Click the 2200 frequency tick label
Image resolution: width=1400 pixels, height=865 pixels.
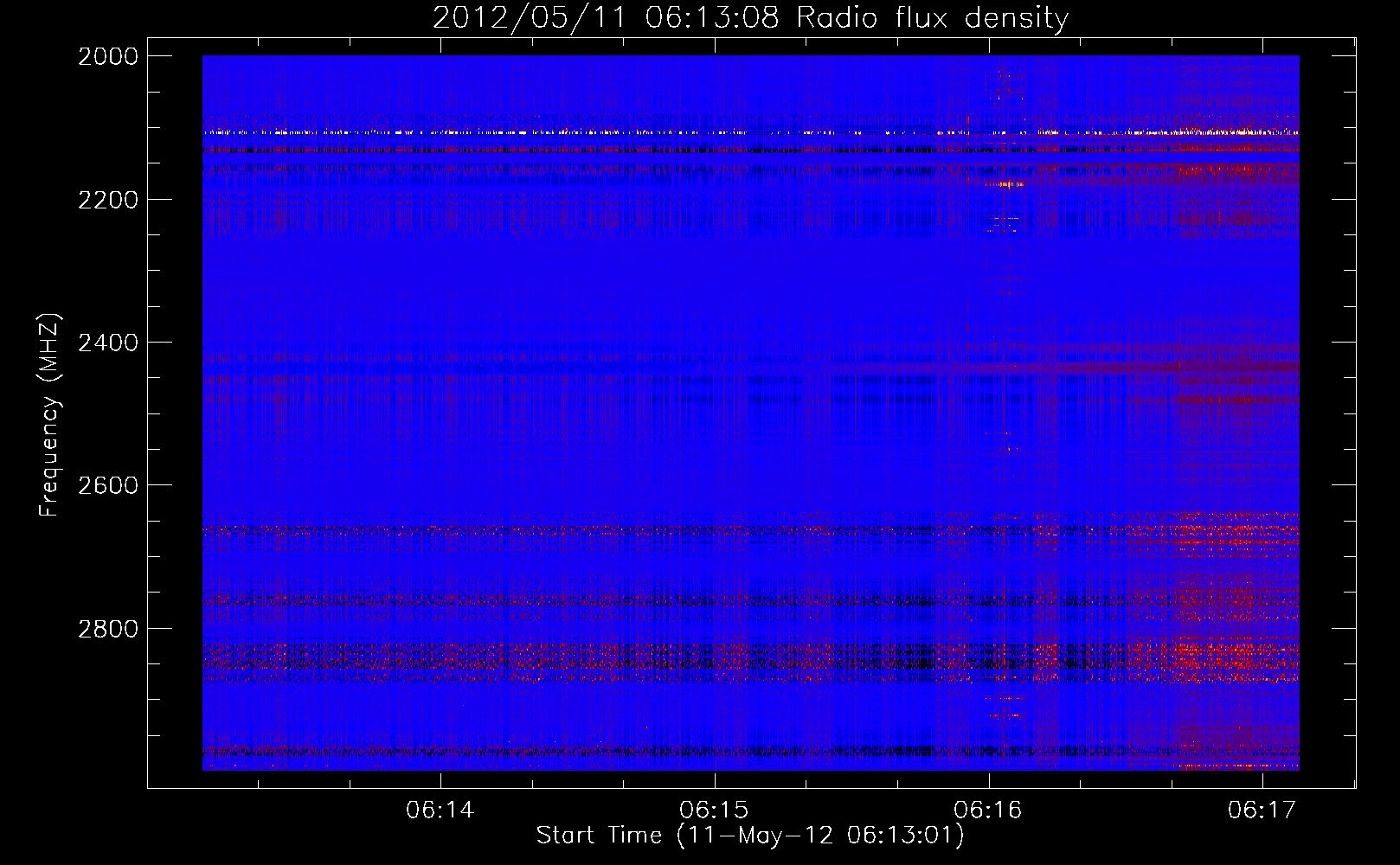coord(108,200)
